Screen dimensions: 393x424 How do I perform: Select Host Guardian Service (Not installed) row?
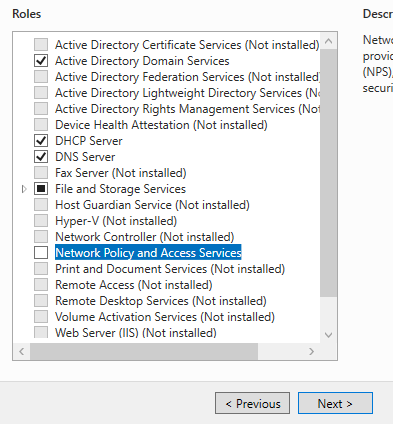[152, 205]
